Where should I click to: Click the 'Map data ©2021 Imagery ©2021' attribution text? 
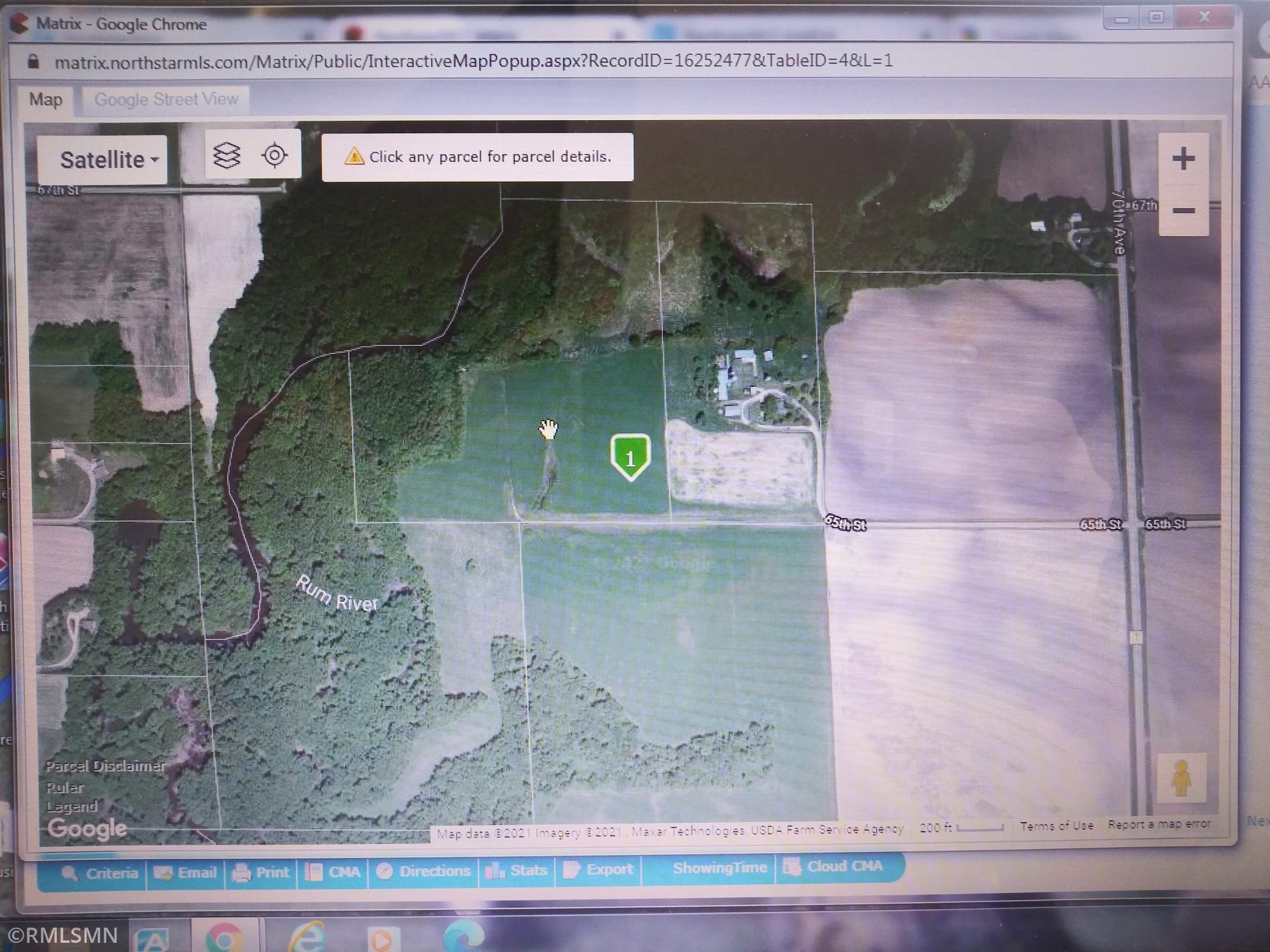click(529, 834)
